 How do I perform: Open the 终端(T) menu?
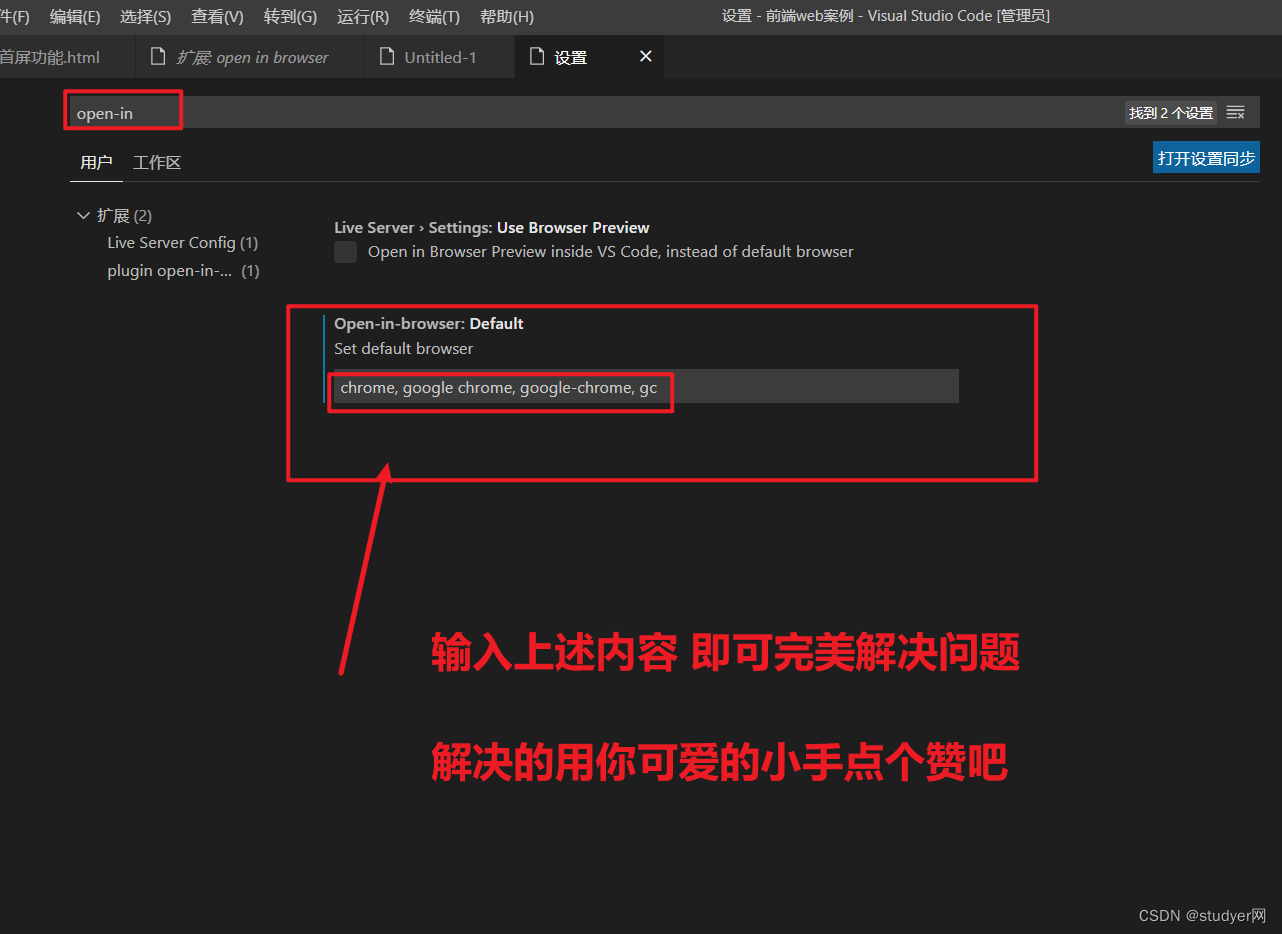[435, 17]
